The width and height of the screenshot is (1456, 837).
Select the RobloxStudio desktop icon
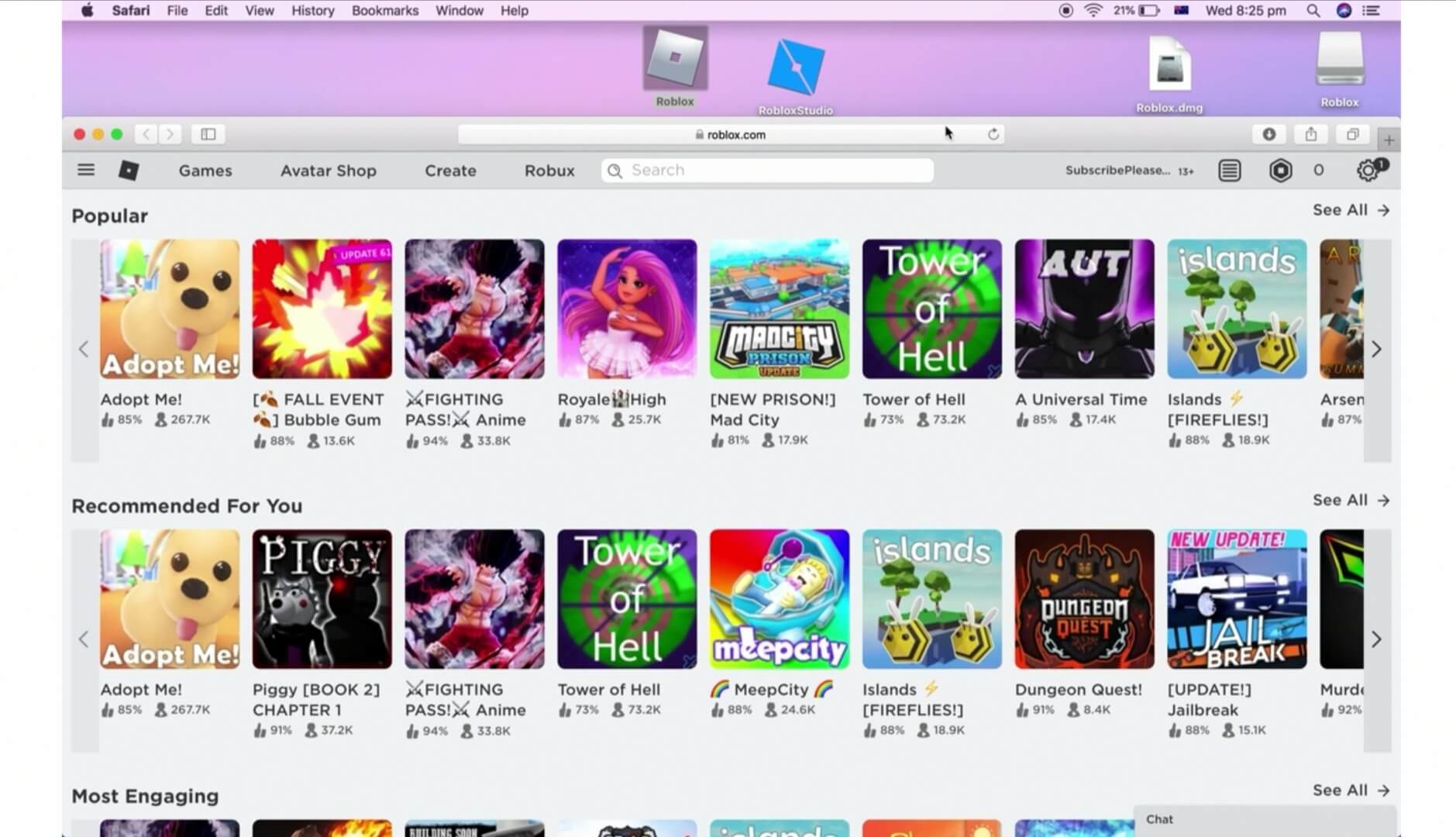click(796, 77)
